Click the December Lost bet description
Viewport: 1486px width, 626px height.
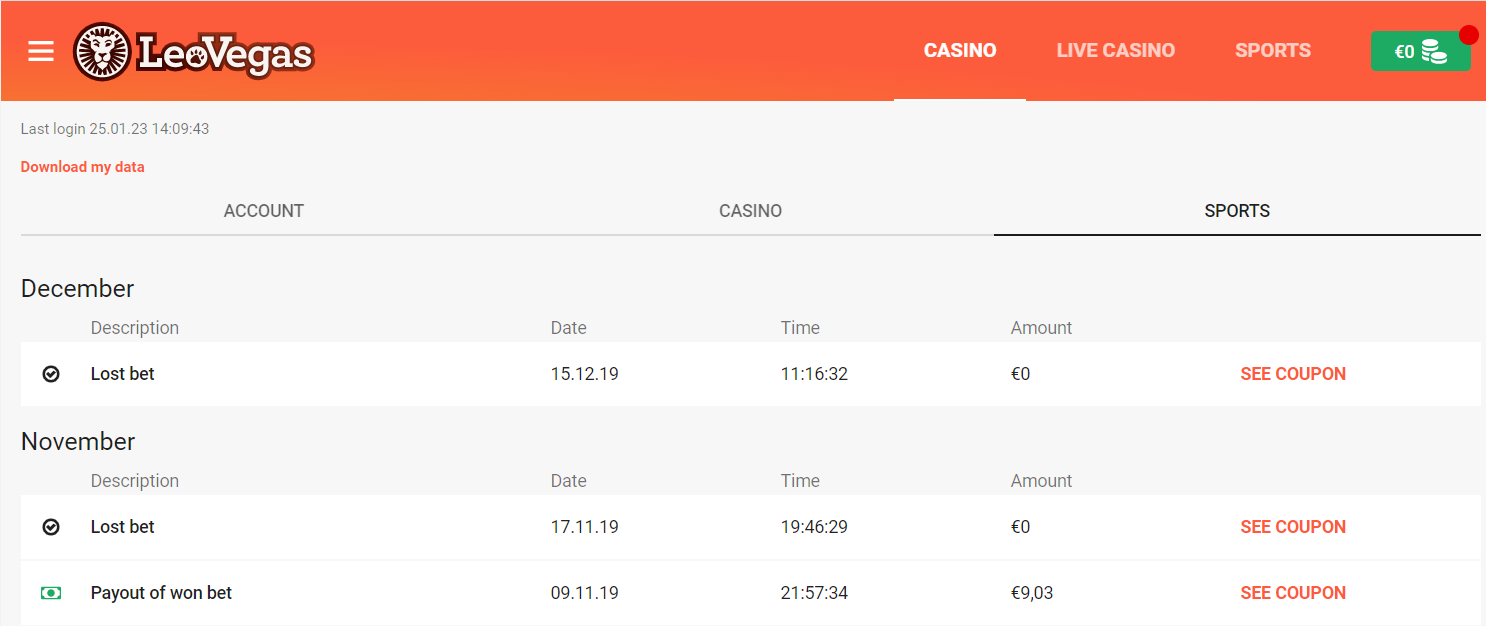[x=123, y=374]
